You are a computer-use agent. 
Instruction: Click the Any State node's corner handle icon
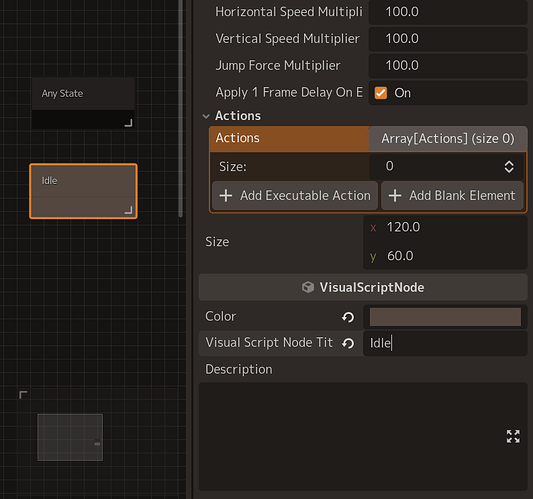point(128,123)
